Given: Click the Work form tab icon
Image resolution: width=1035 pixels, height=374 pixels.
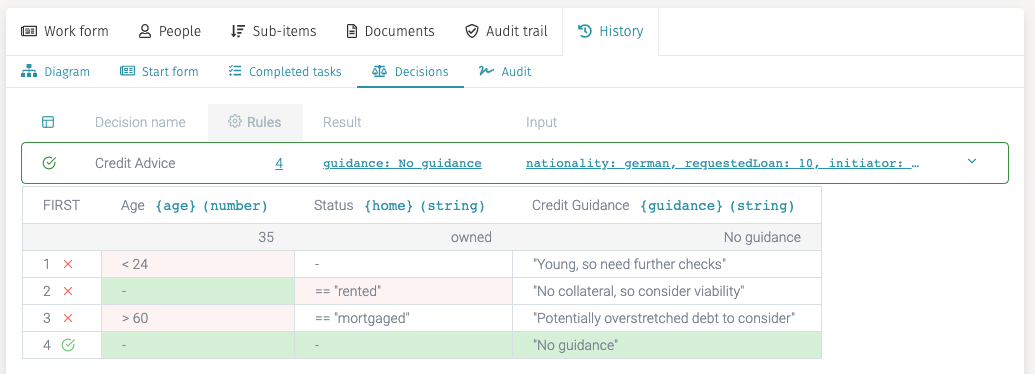Looking at the screenshot, I should (28, 31).
